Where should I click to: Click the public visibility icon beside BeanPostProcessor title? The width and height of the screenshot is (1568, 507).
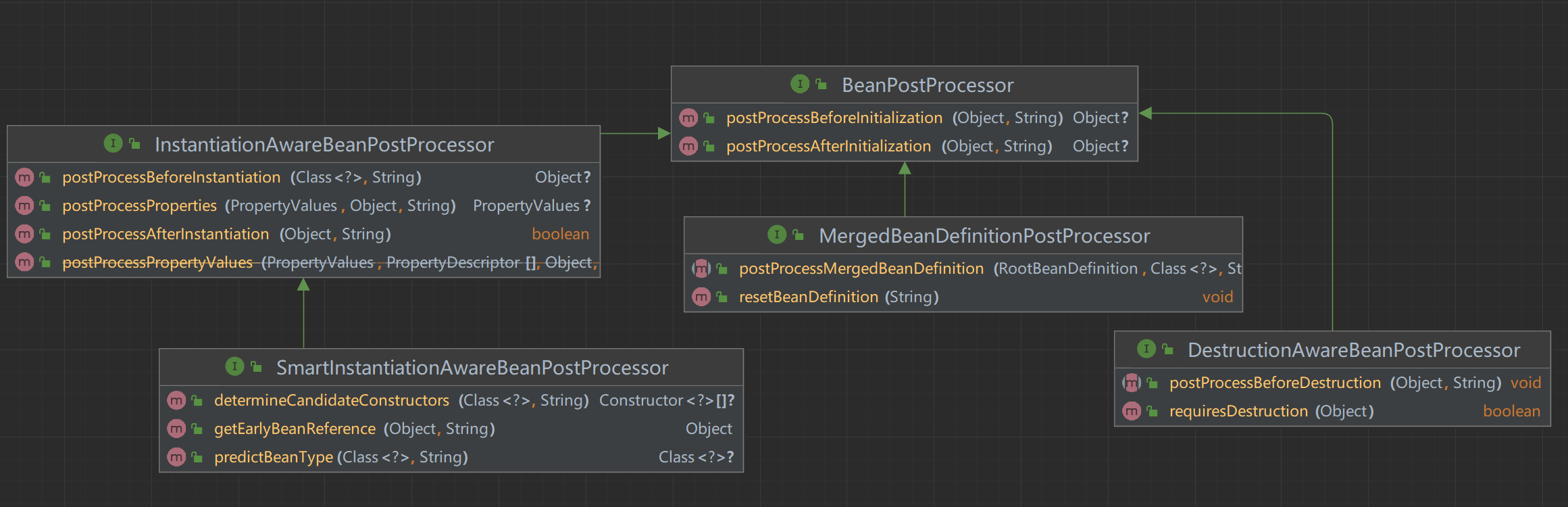coord(821,84)
